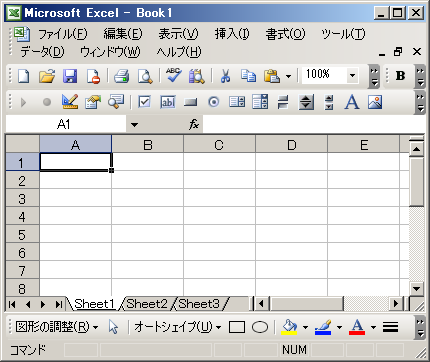Open the ウィンドウ(W) menu
Viewport: 430px width, 362px height.
click(110, 52)
